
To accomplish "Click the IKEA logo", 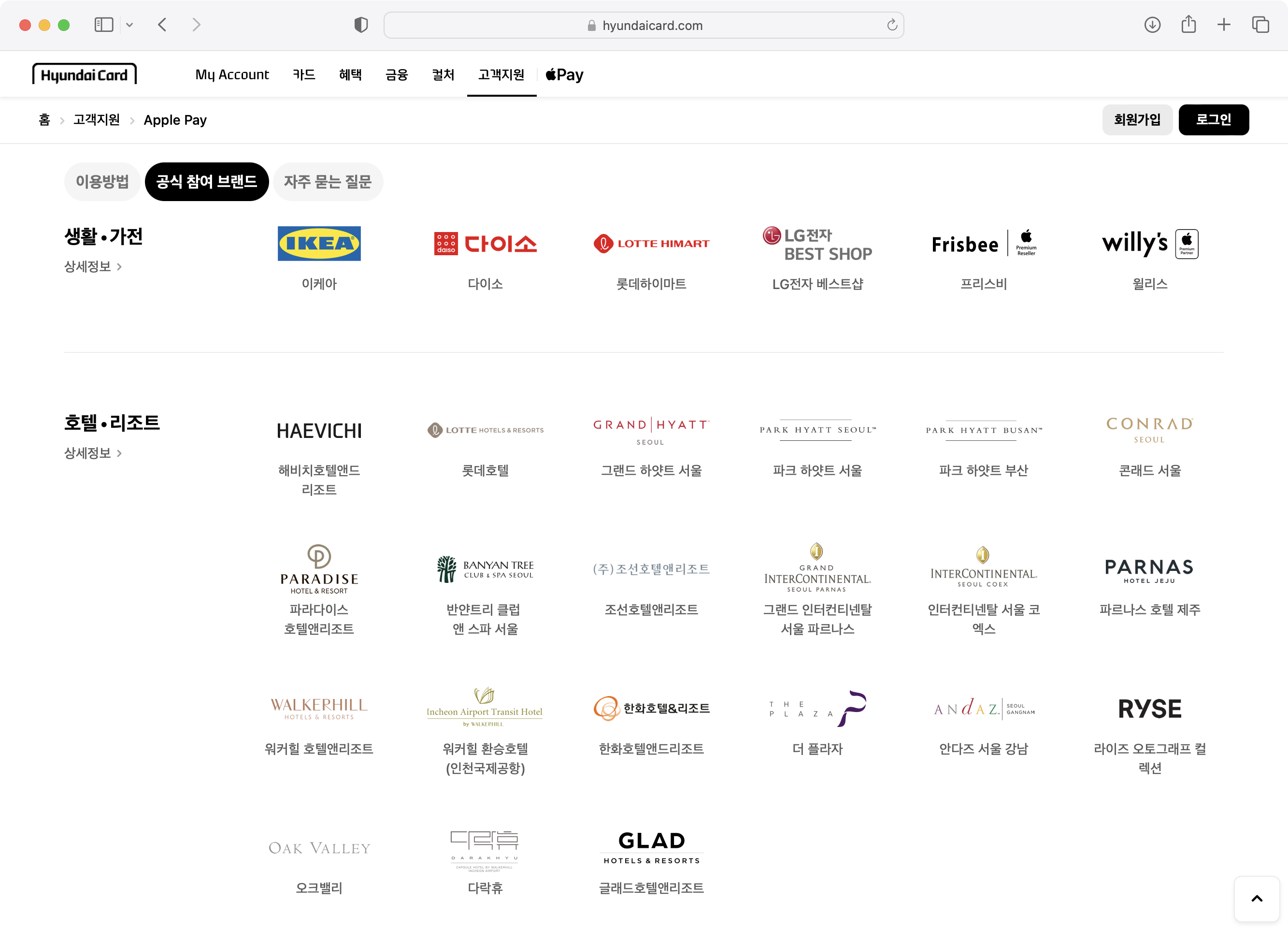I will pyautogui.click(x=319, y=244).
